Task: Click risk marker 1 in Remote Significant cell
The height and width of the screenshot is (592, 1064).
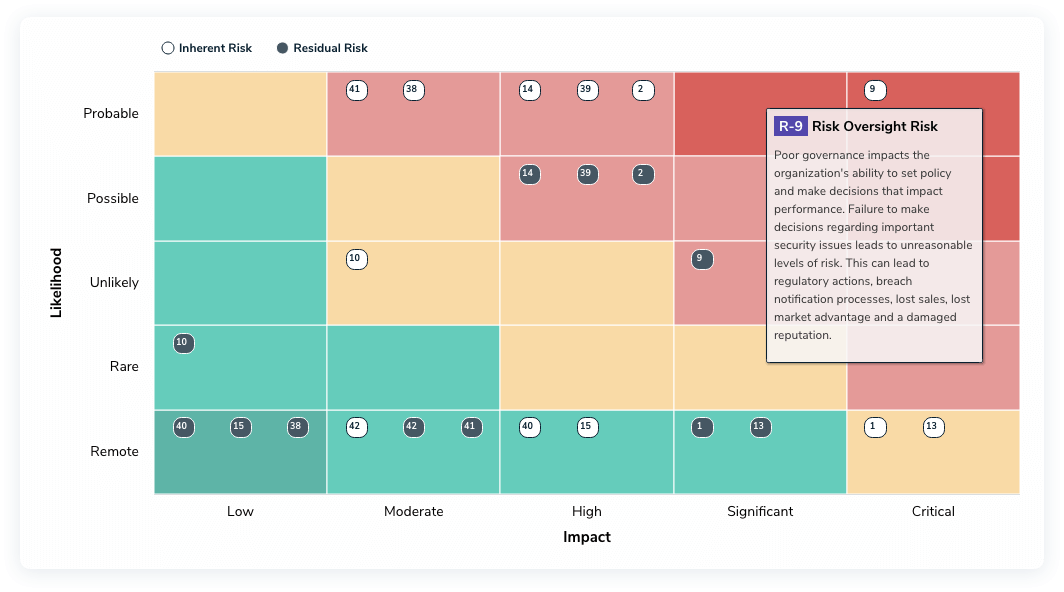Action: tap(701, 427)
